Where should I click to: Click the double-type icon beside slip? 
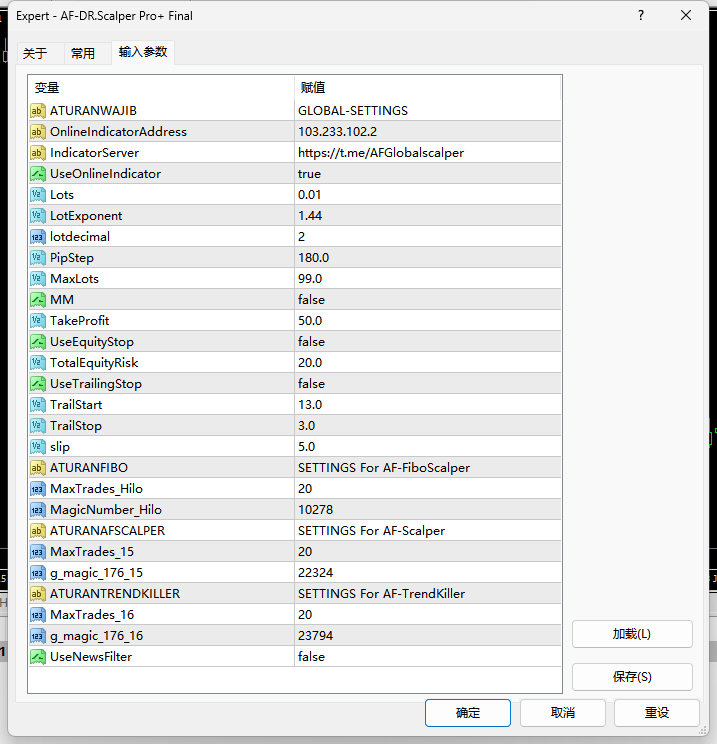tap(38, 446)
